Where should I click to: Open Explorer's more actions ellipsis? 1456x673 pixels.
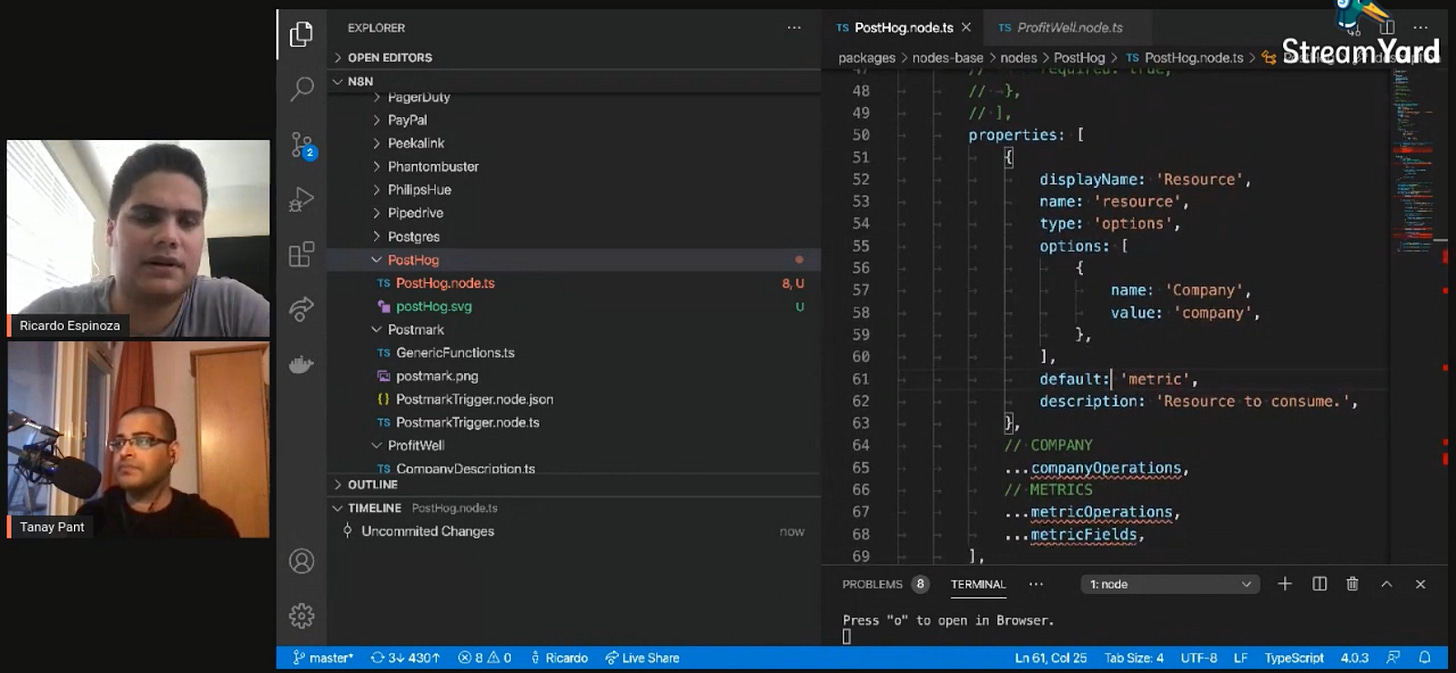click(794, 28)
